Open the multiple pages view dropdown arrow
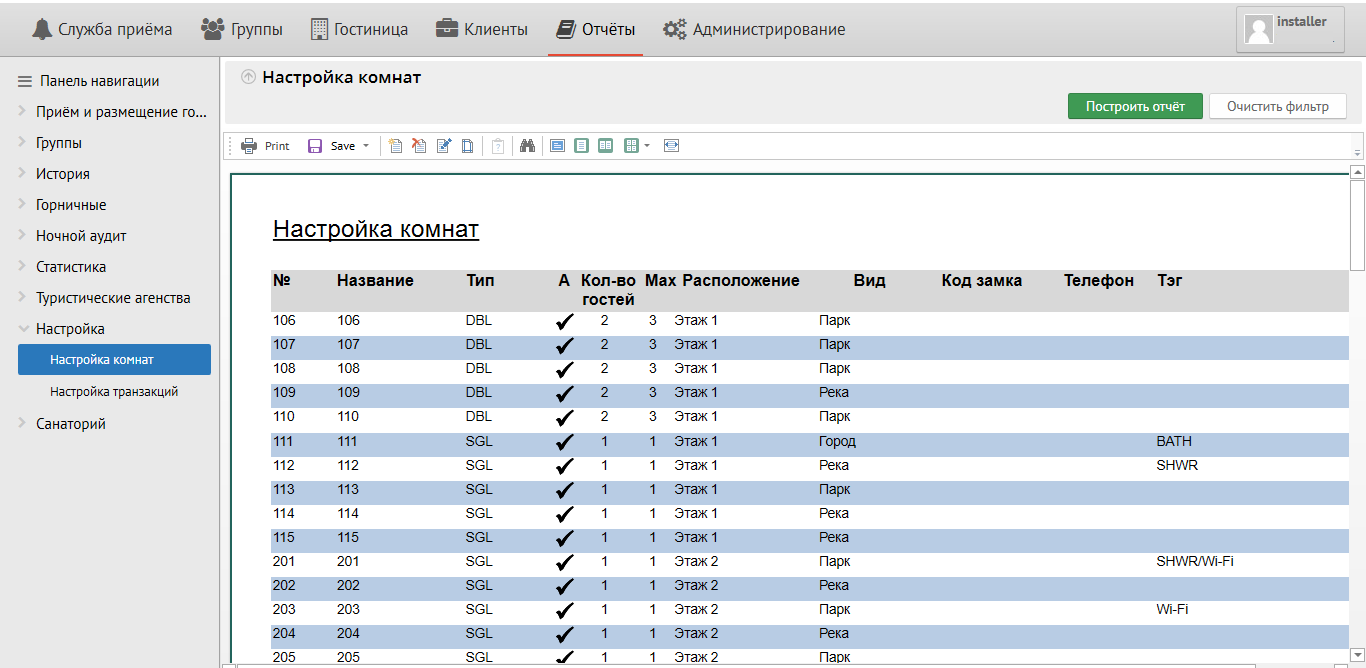This screenshot has height=668, width=1366. coord(647,146)
